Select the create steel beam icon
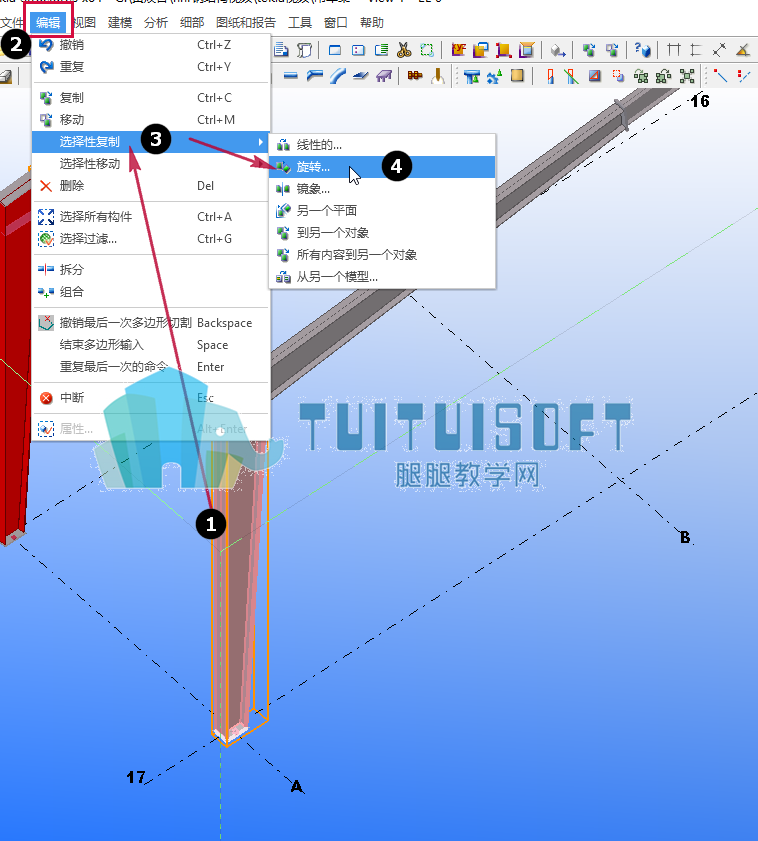Image resolution: width=758 pixels, height=841 pixels. click(290, 76)
